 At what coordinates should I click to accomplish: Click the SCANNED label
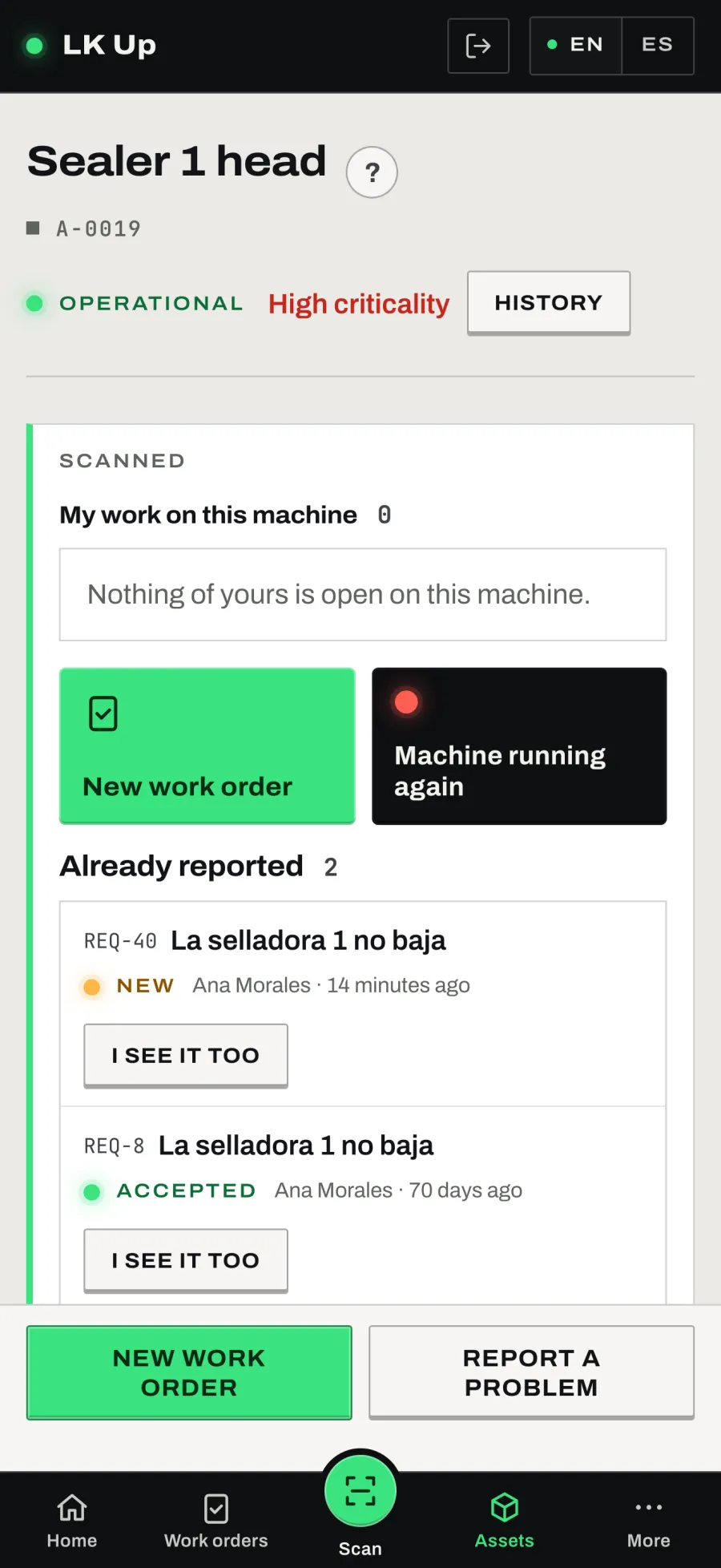(123, 461)
